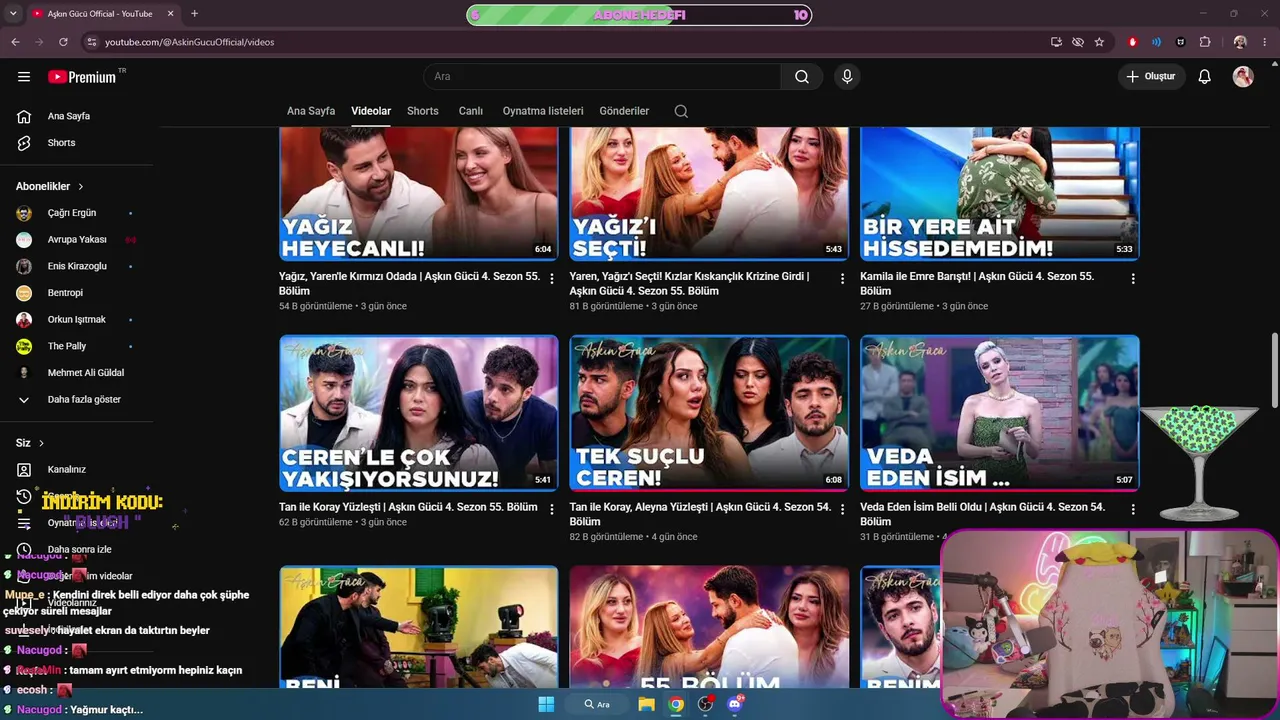
Task: Play the BİR YERE AİT HİSSEDEMEDİM thumbnail
Action: [x=1000, y=194]
